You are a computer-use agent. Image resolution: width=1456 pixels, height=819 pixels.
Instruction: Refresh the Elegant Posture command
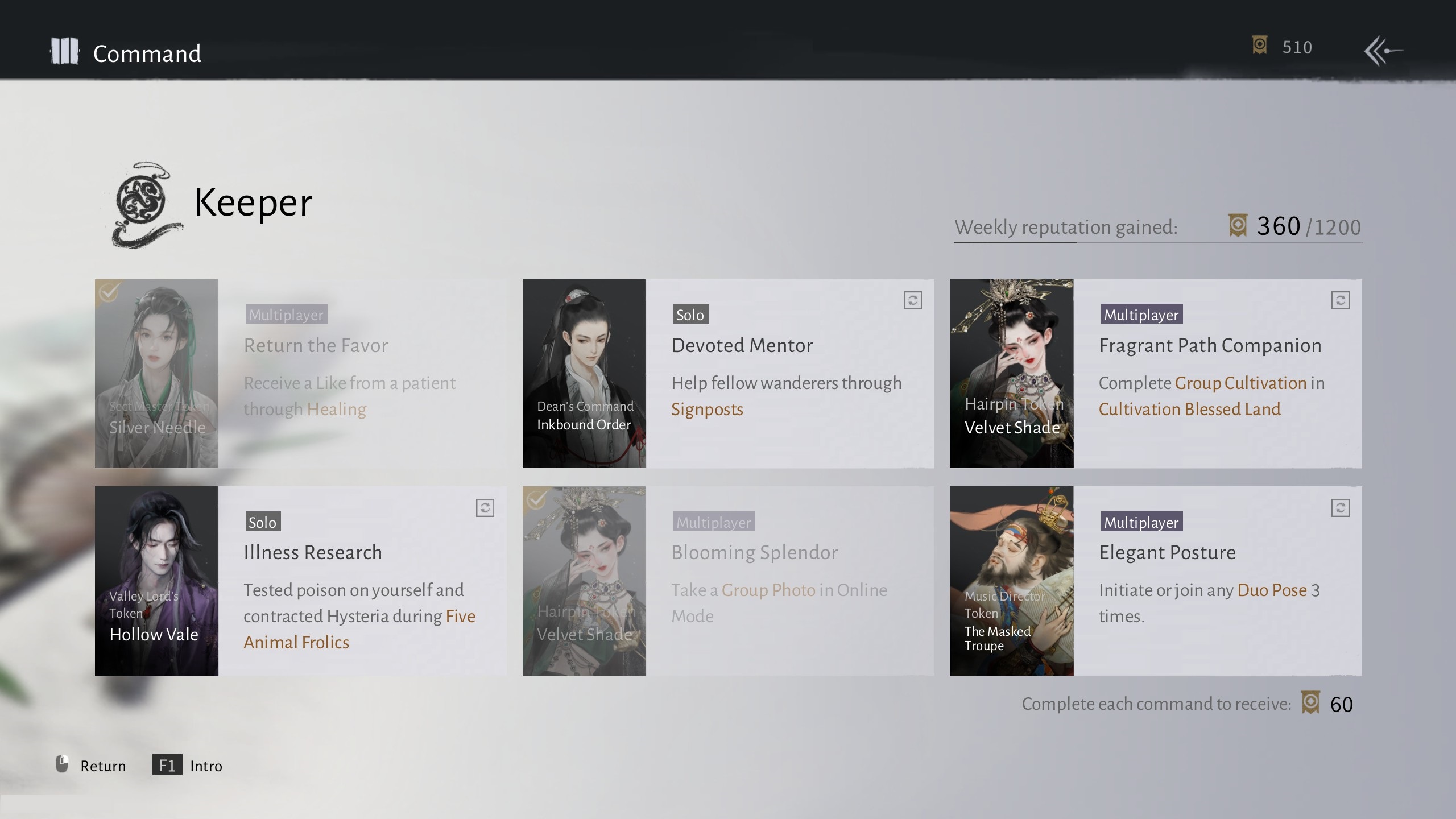(x=1340, y=508)
